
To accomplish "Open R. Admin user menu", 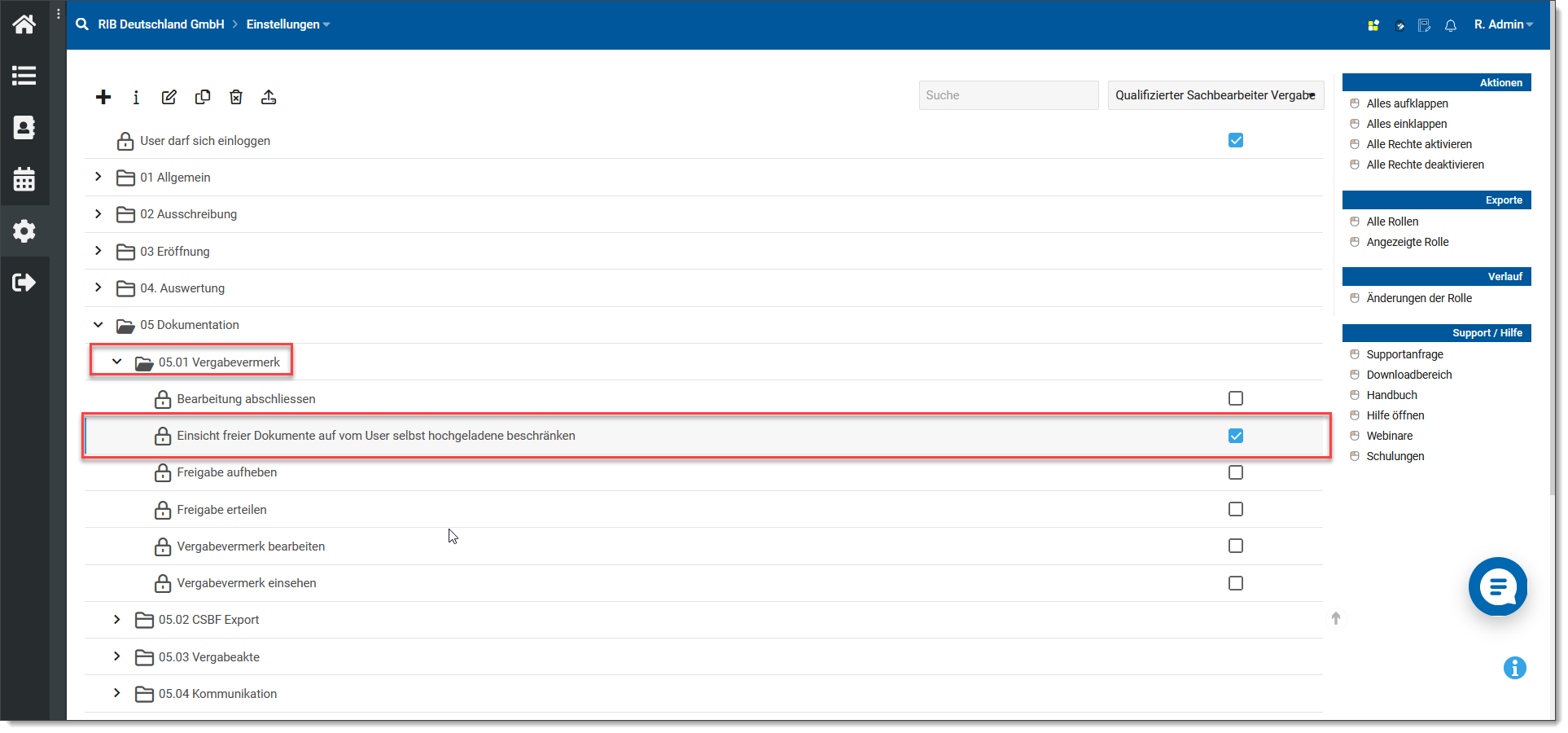I will [1504, 24].
